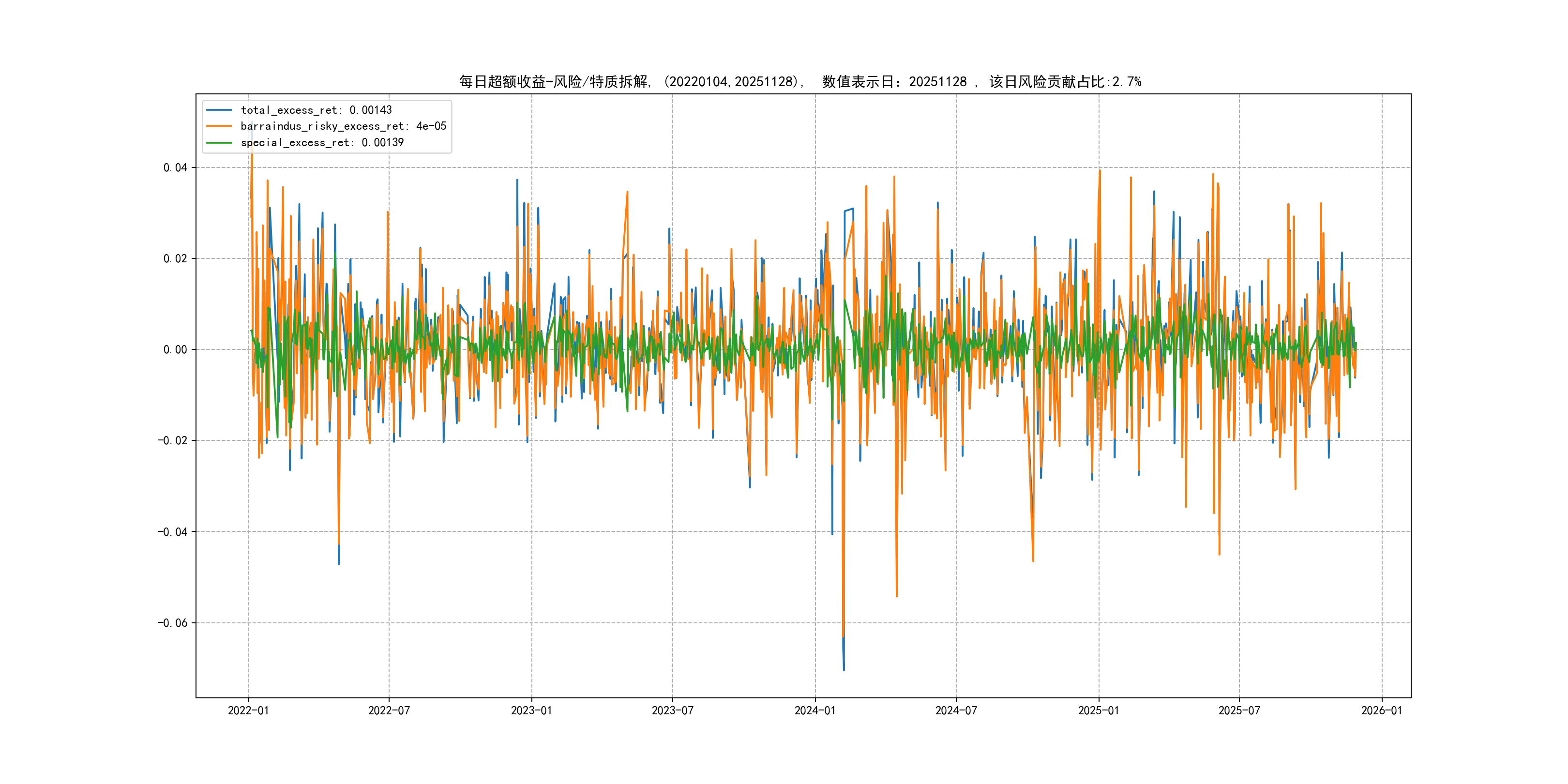
Task: Click the orange barraindus_risky_excess_ret legend swatch
Action: (x=219, y=126)
